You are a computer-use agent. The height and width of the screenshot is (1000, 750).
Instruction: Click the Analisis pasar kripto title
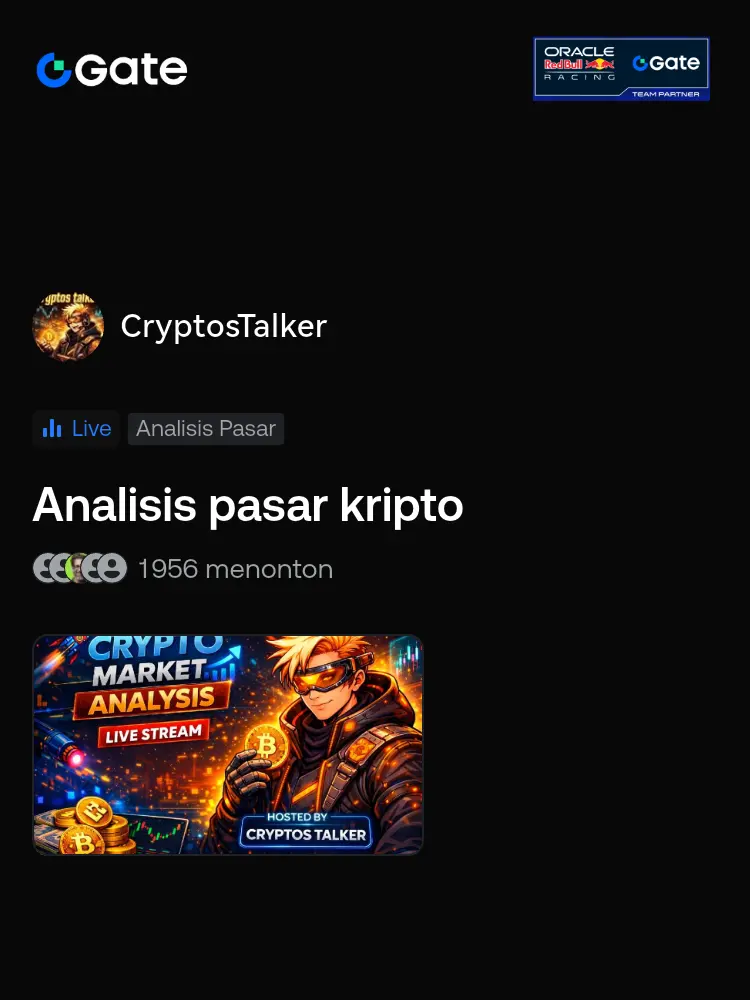(x=247, y=505)
